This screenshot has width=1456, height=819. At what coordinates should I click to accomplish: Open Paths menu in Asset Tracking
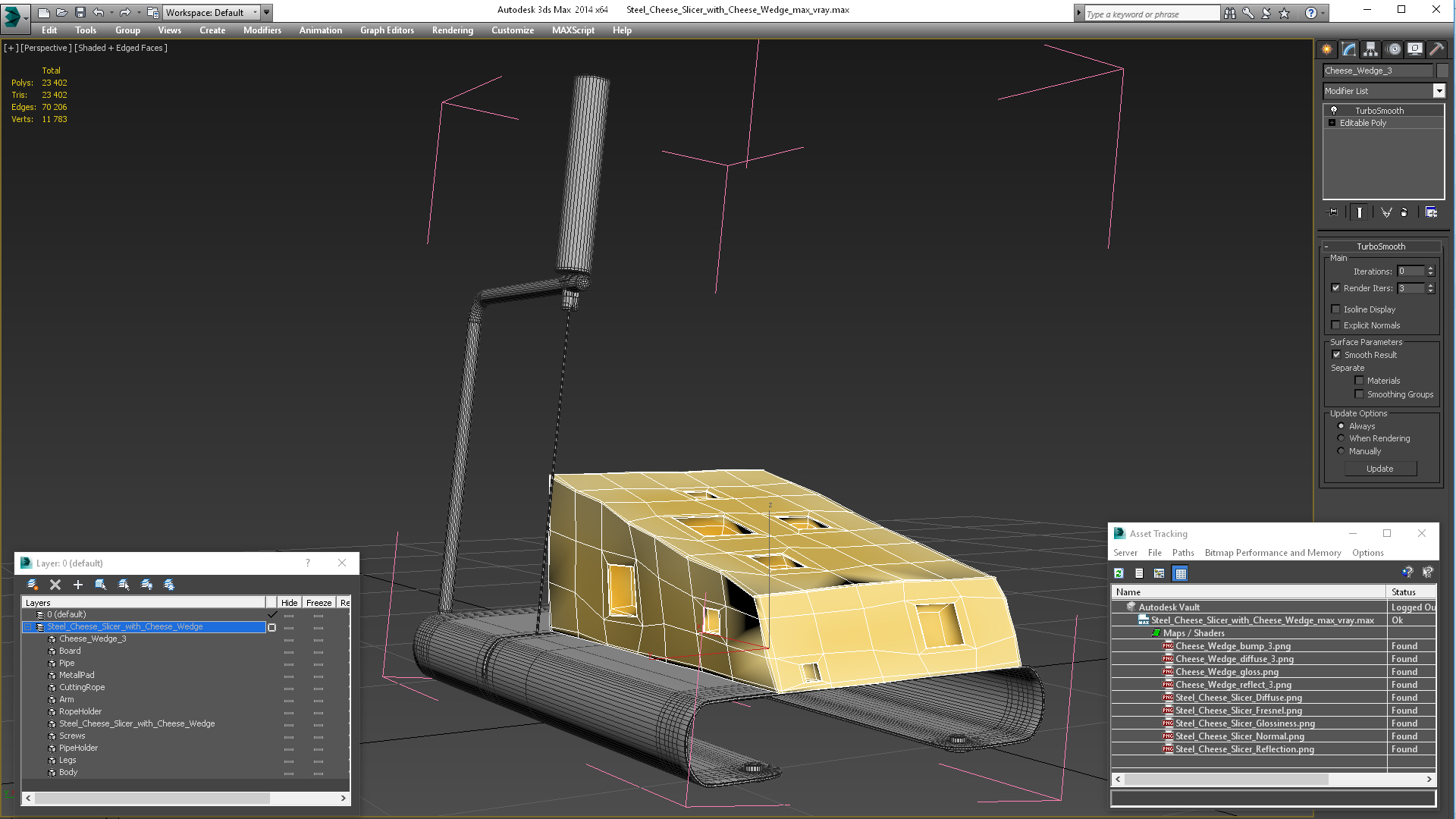click(1183, 553)
